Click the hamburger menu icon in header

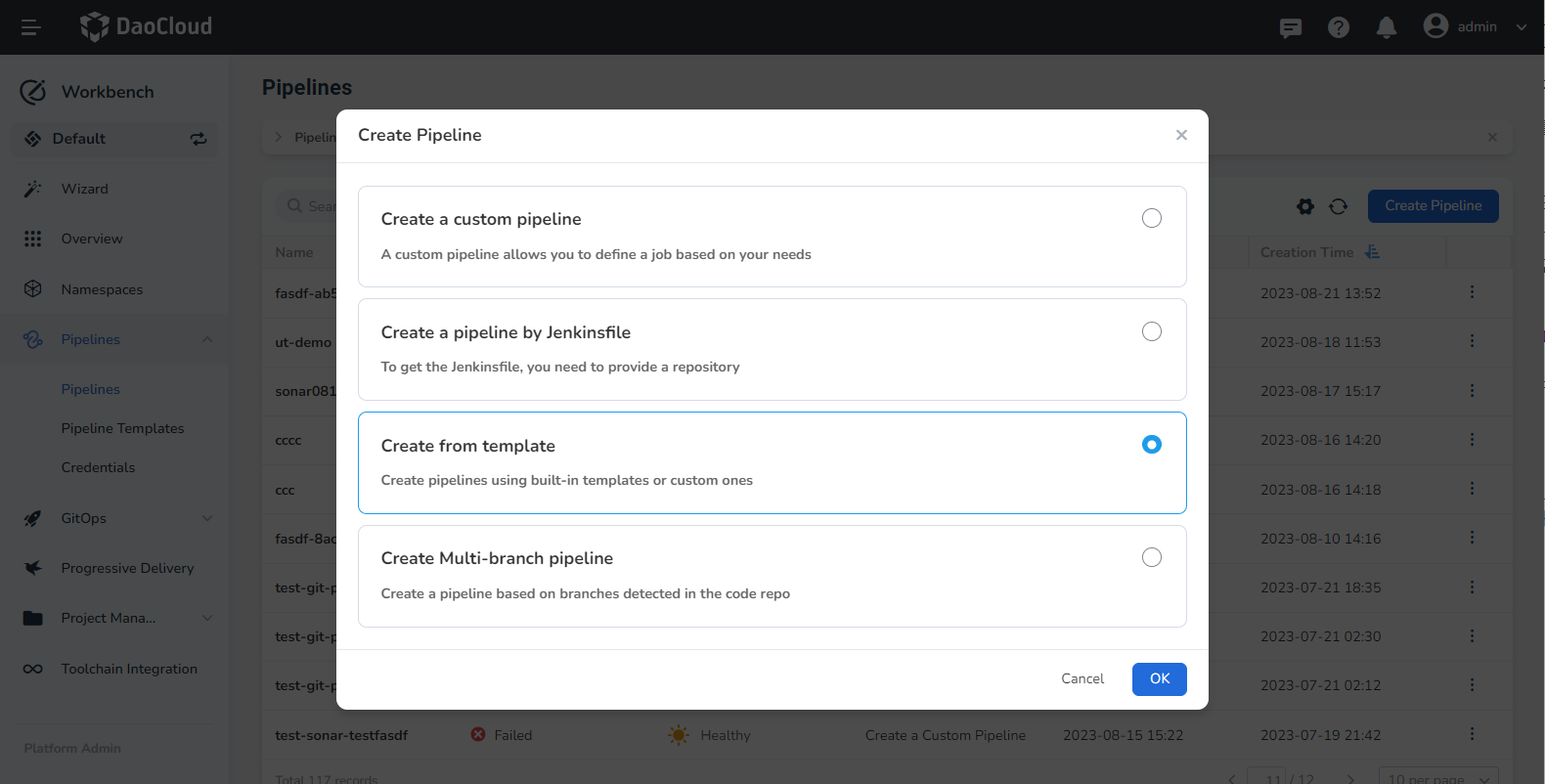[30, 27]
